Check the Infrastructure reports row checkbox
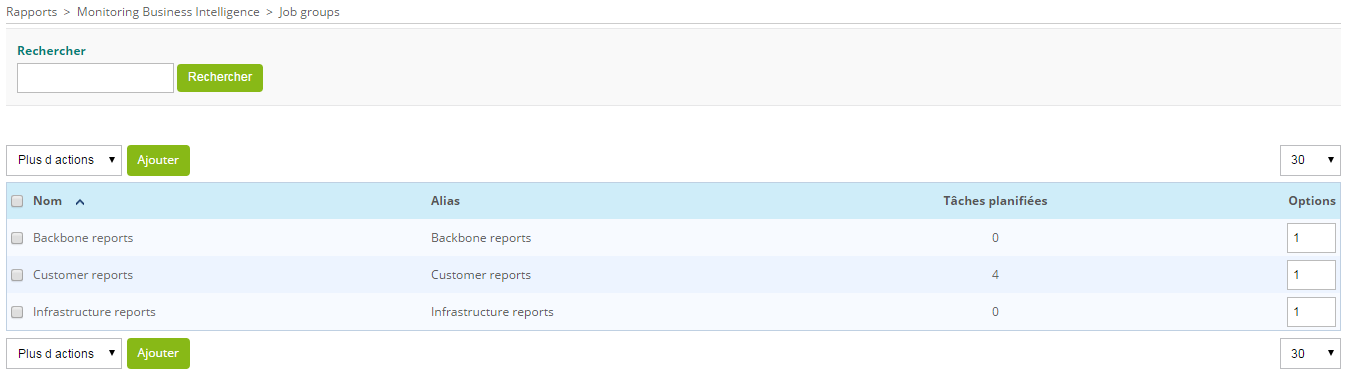Image resolution: width=1346 pixels, height=372 pixels. [x=17, y=312]
